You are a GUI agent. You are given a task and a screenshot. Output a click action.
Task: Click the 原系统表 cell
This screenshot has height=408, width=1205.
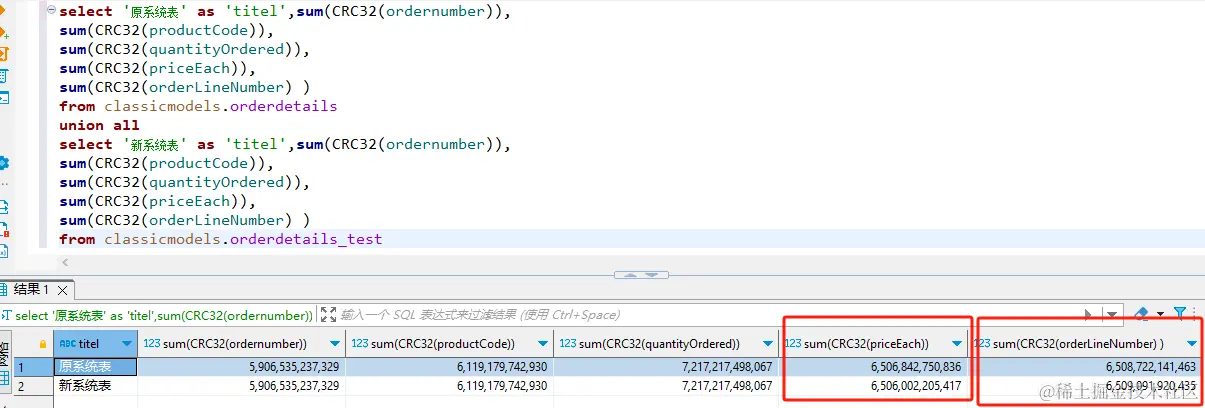94,367
